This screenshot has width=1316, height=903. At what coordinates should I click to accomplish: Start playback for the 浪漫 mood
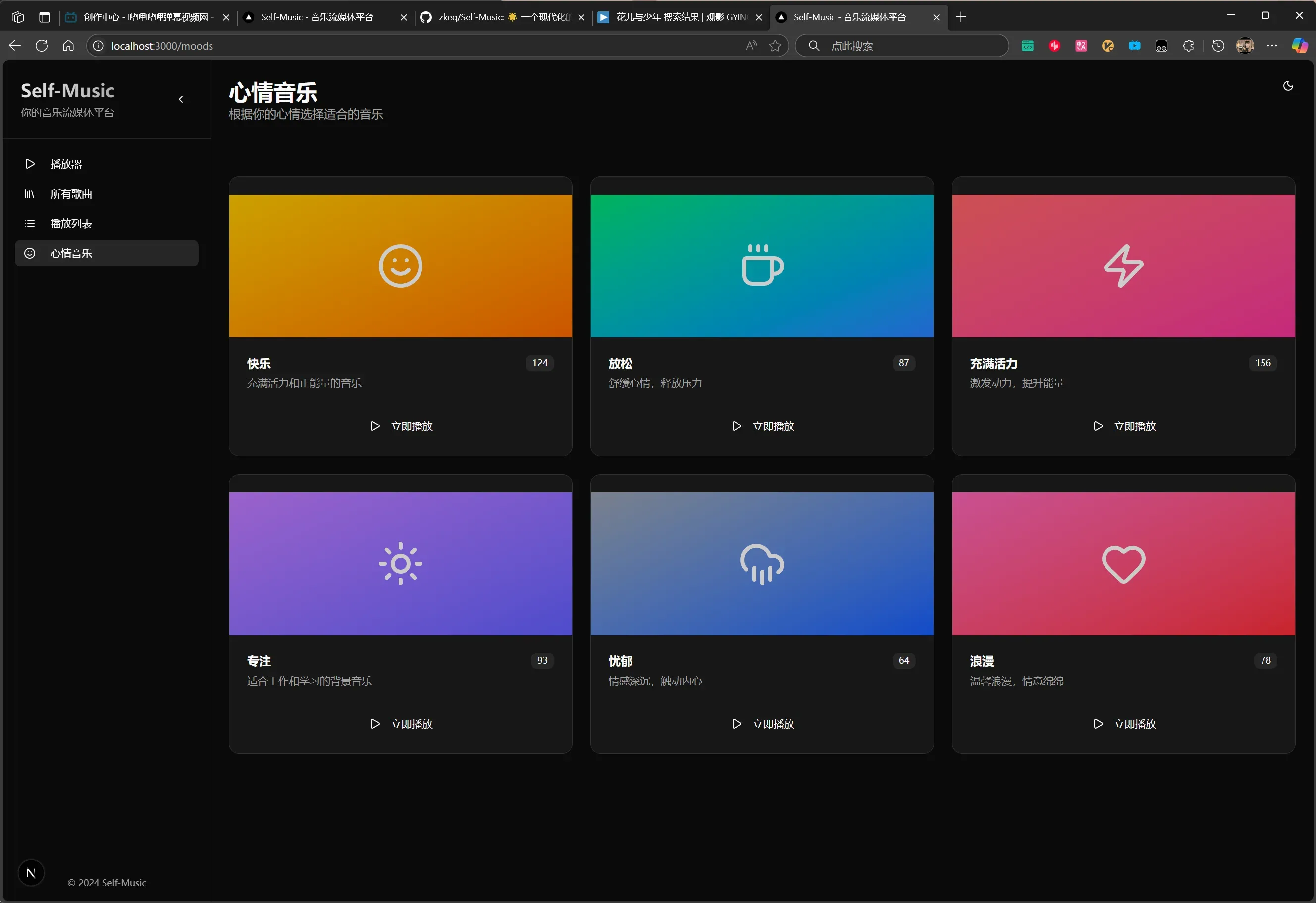coord(1123,724)
